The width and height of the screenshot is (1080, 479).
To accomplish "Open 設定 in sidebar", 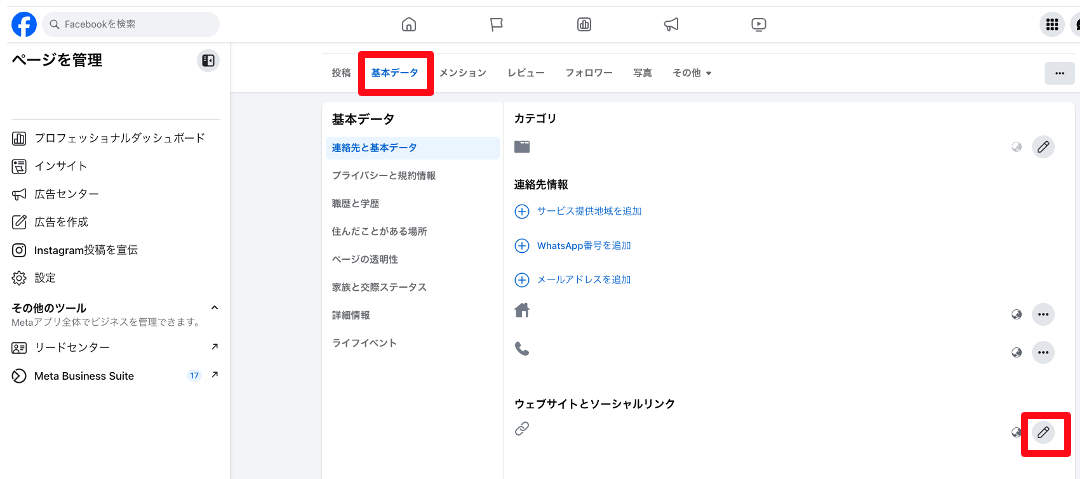I will pos(116,278).
